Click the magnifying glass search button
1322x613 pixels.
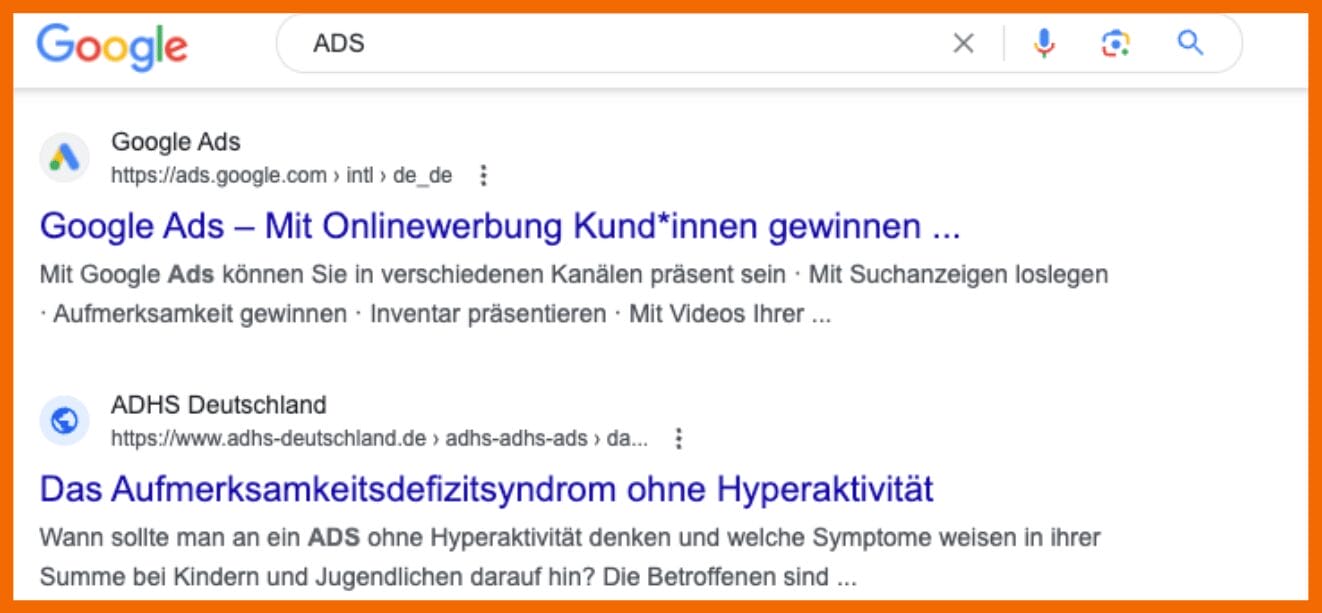1189,43
